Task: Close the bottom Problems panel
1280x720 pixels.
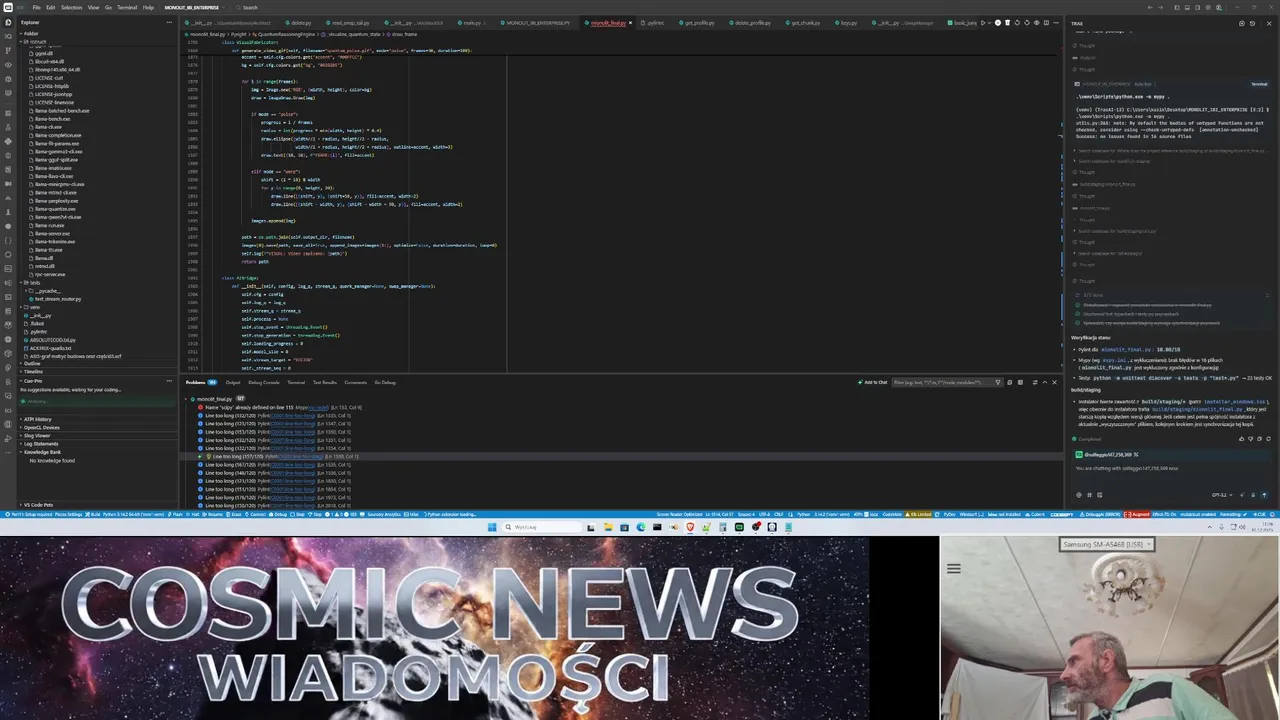Action: click(x=1054, y=382)
